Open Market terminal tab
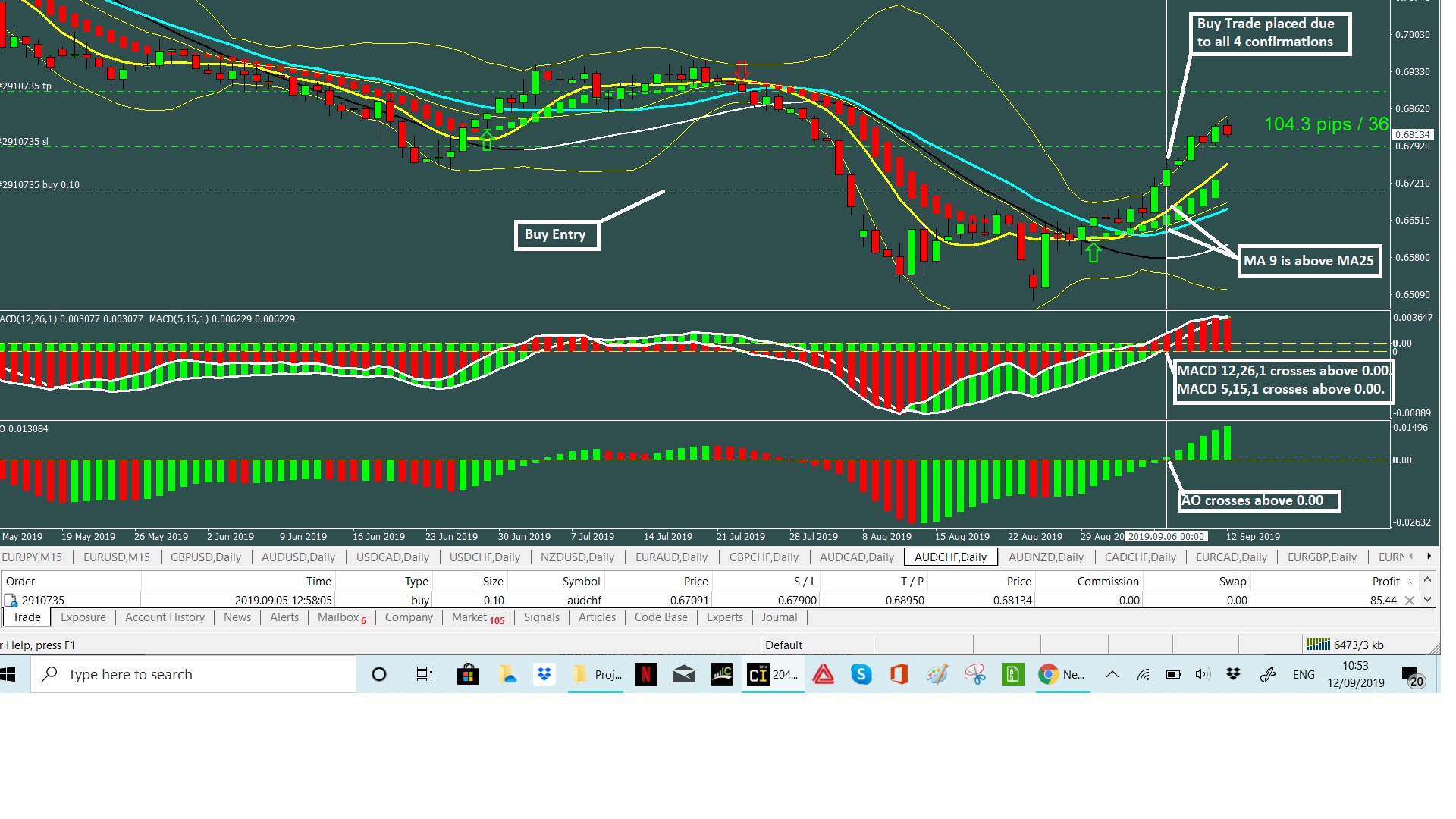 (478, 617)
